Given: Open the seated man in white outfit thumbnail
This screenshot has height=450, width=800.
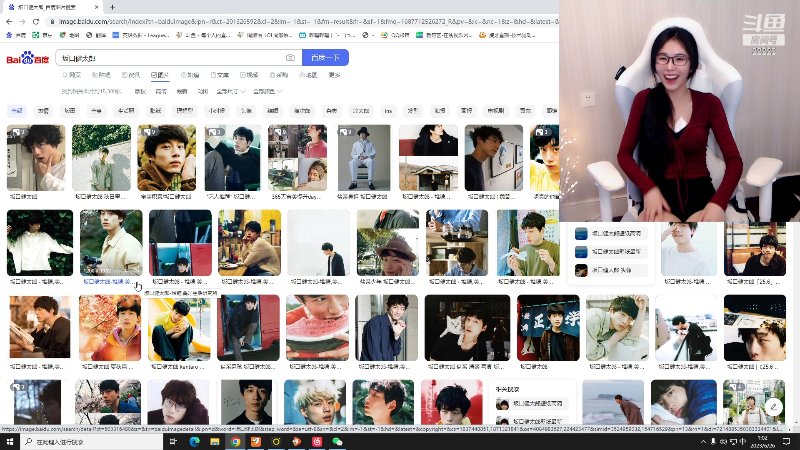Looking at the screenshot, I should pos(364,158).
